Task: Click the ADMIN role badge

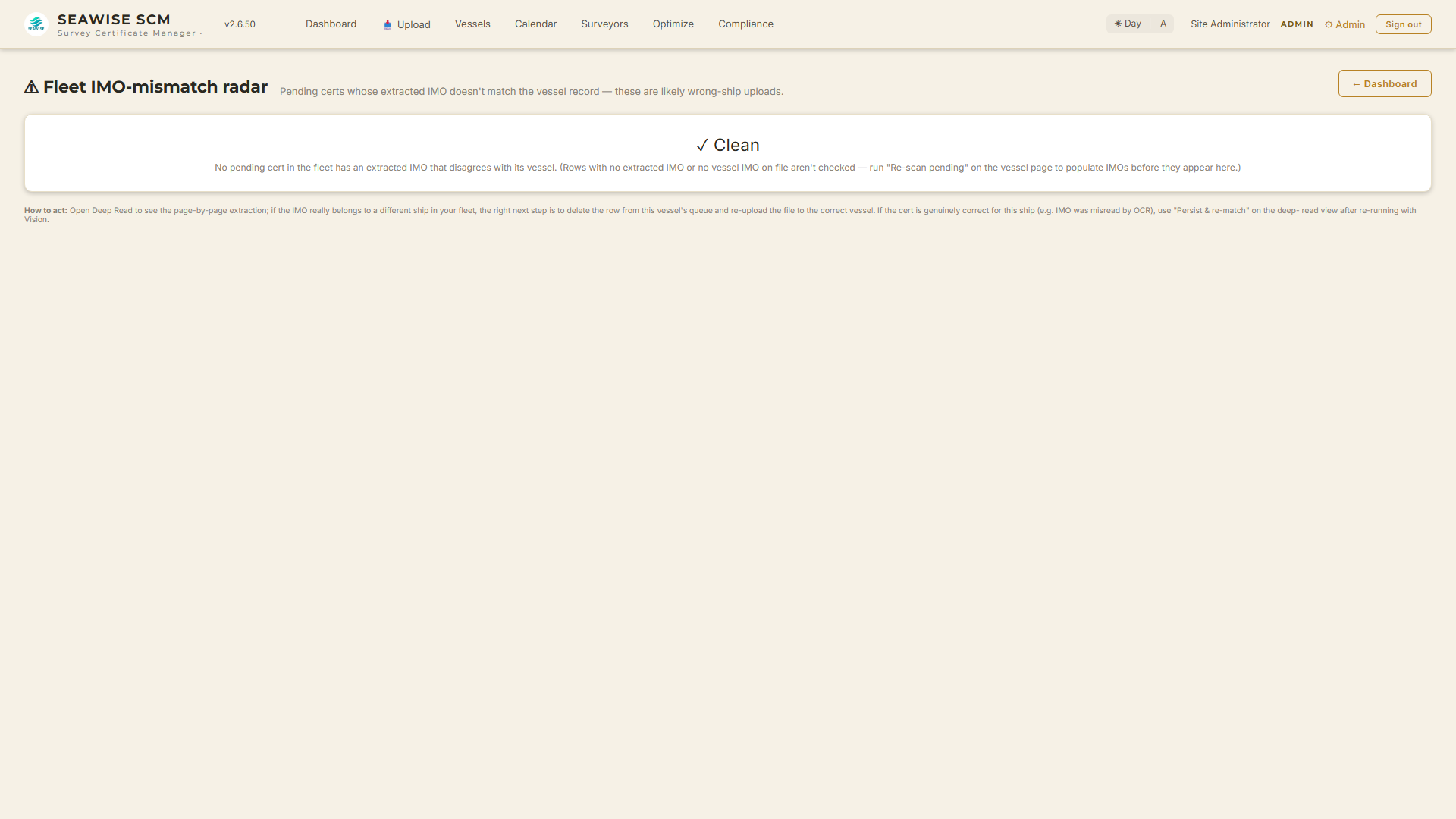Action: point(1297,24)
